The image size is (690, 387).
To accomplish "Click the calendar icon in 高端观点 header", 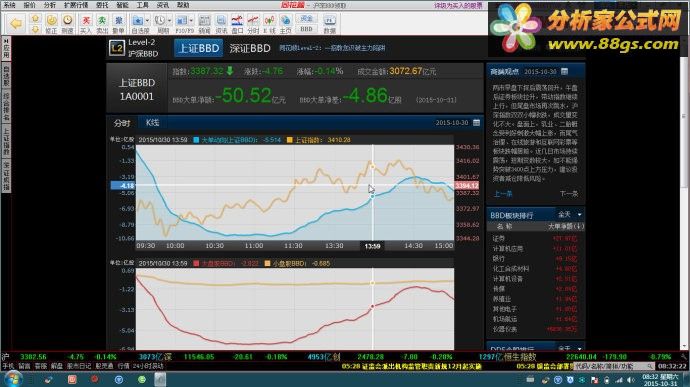I will 565,71.
